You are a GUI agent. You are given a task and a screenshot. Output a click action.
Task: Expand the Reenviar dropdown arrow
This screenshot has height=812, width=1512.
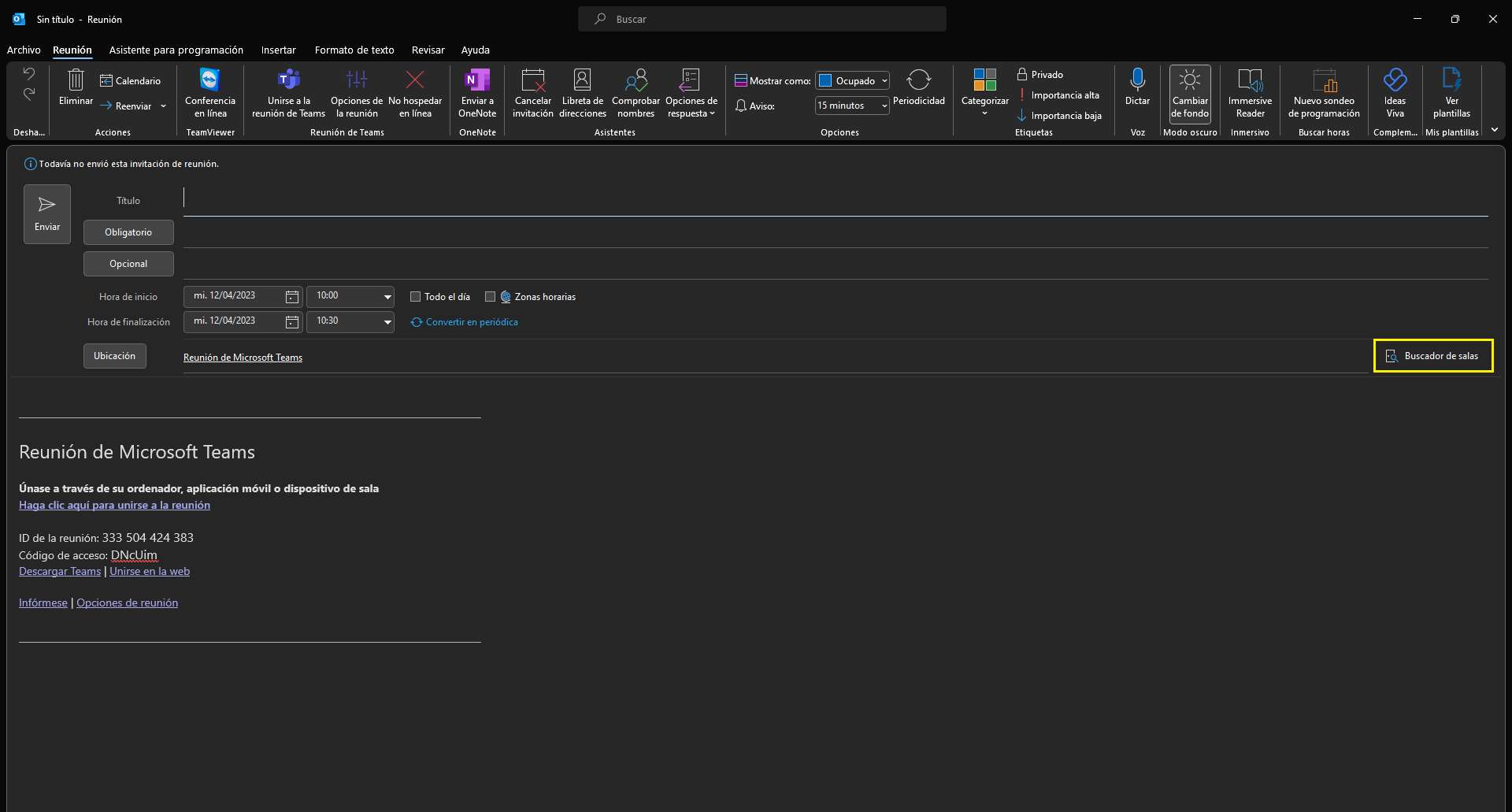pos(164,106)
